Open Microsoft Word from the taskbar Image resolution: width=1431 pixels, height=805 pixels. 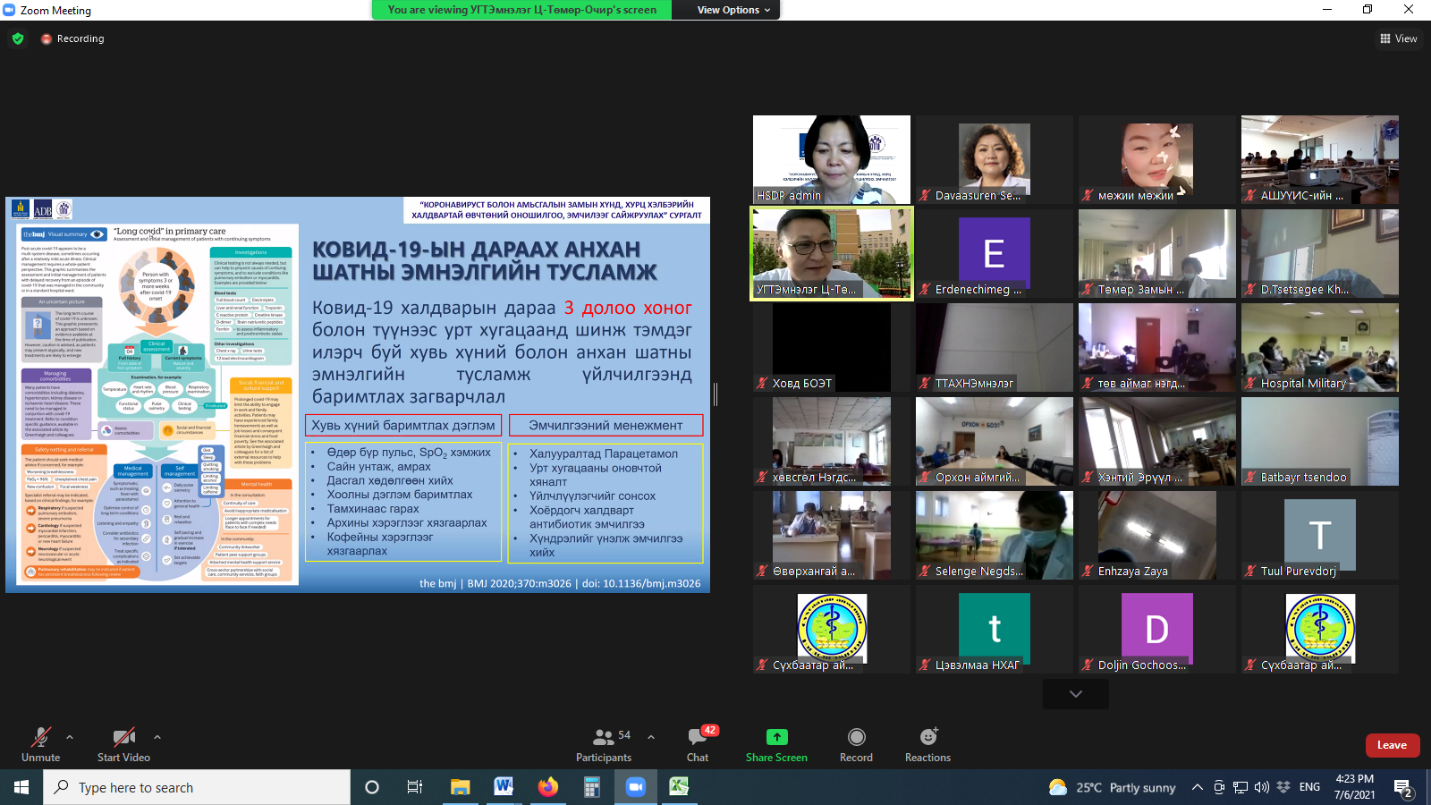click(502, 787)
